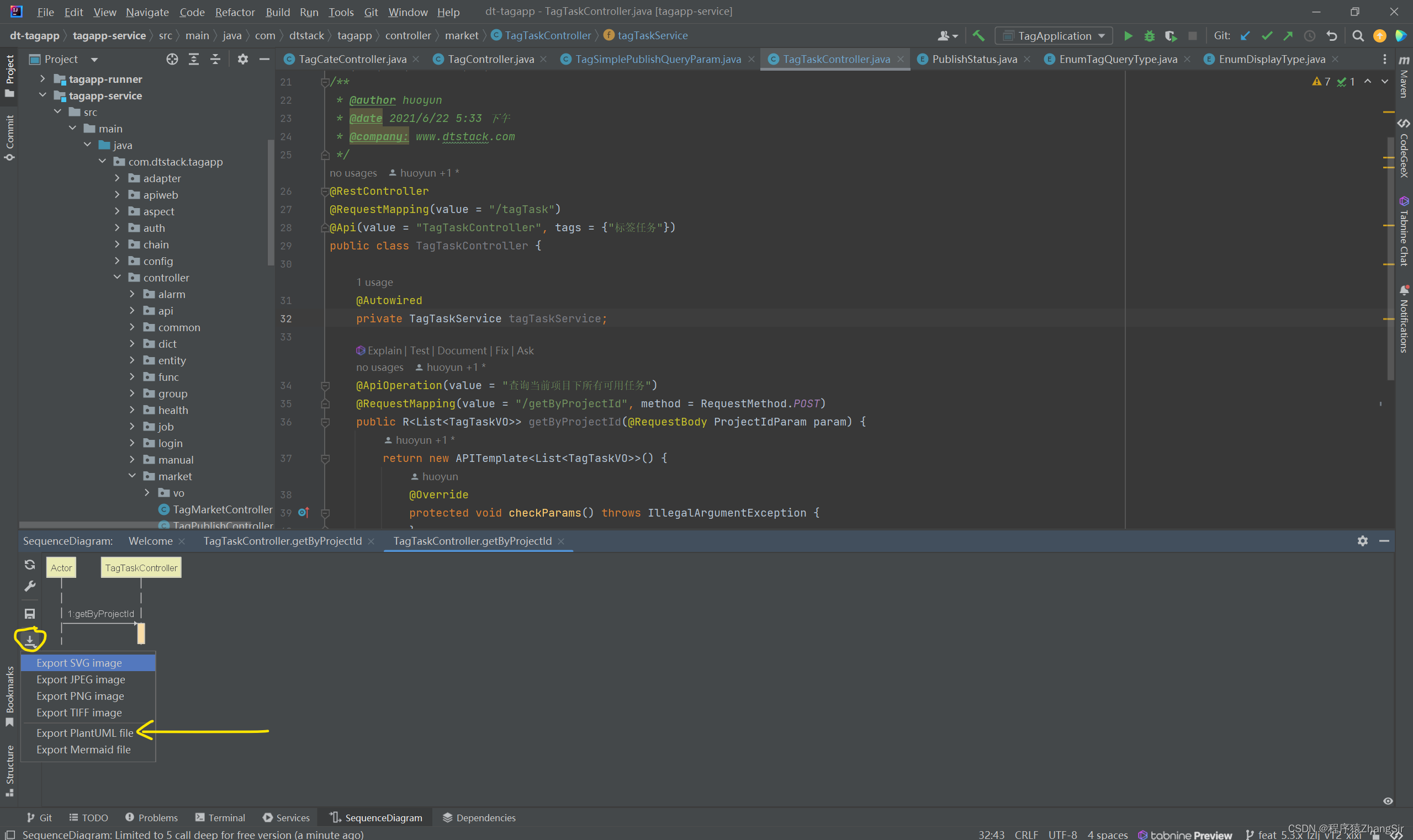Image resolution: width=1413 pixels, height=840 pixels.
Task: Open the Refactor menu
Action: [x=235, y=12]
